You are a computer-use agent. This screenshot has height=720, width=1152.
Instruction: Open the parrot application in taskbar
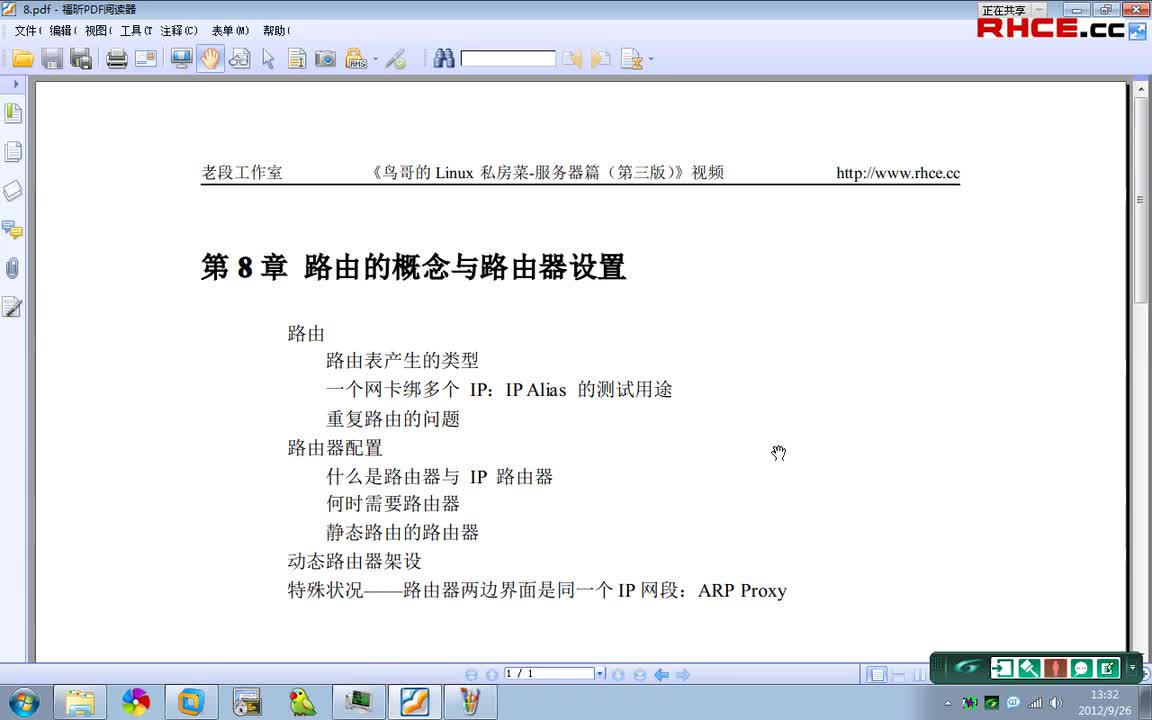302,702
